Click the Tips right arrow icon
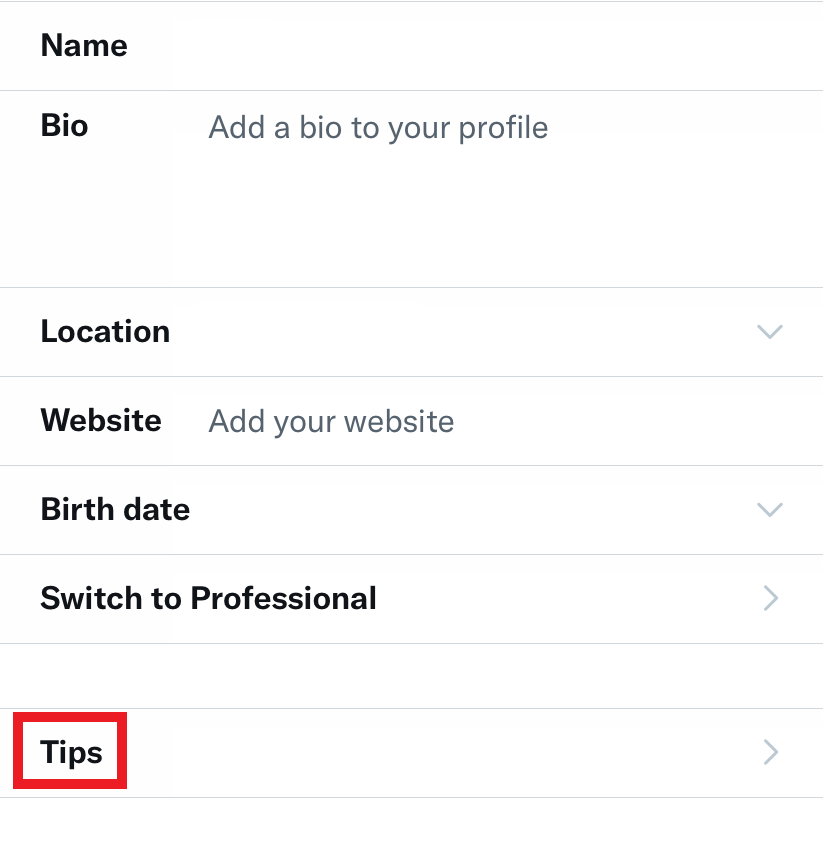The width and height of the screenshot is (823, 852). (770, 751)
